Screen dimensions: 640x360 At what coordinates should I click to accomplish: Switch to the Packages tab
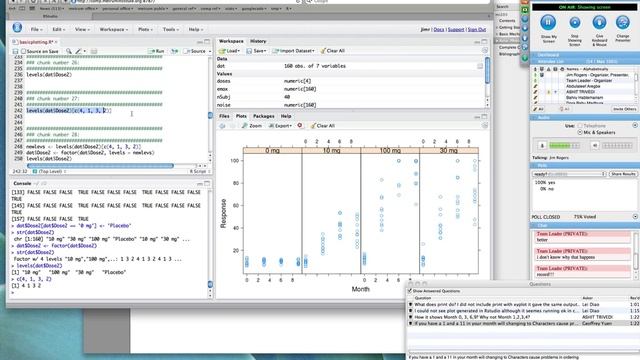[264, 116]
